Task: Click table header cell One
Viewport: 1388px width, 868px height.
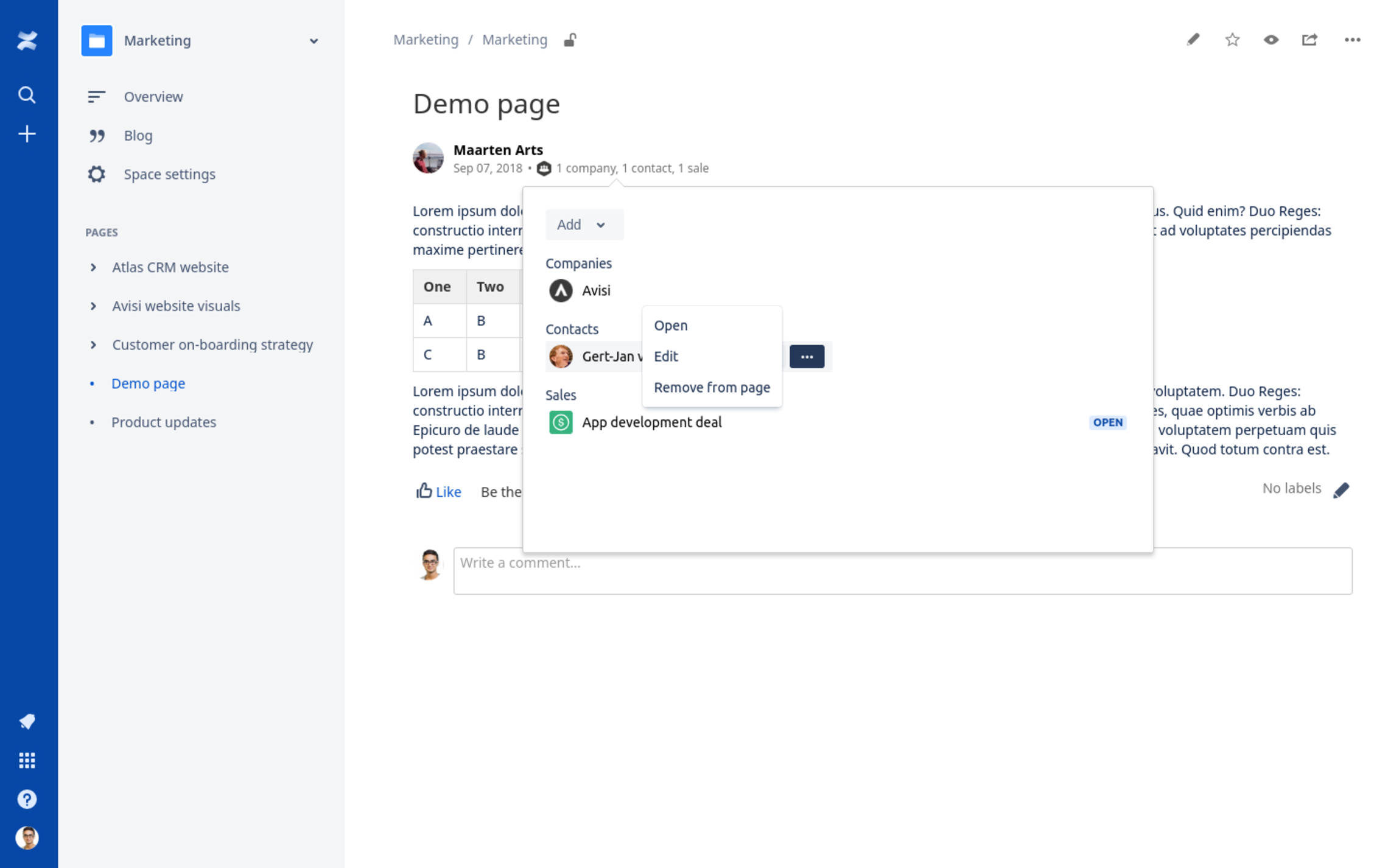Action: [440, 287]
